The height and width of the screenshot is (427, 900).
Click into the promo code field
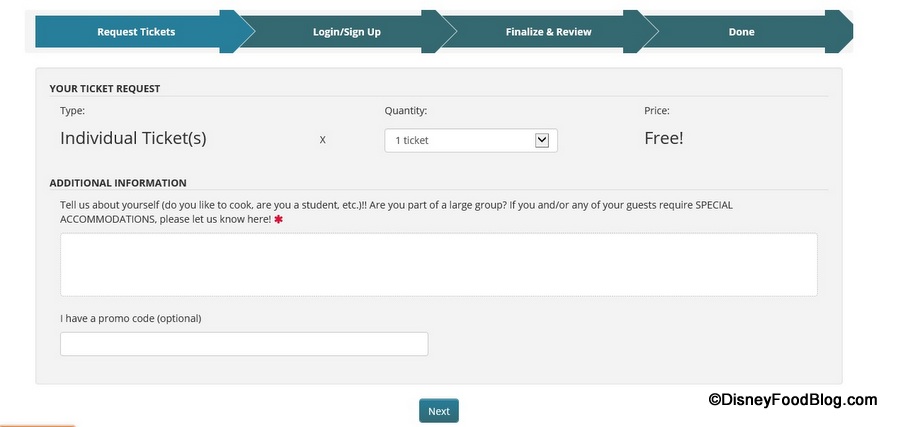244,344
